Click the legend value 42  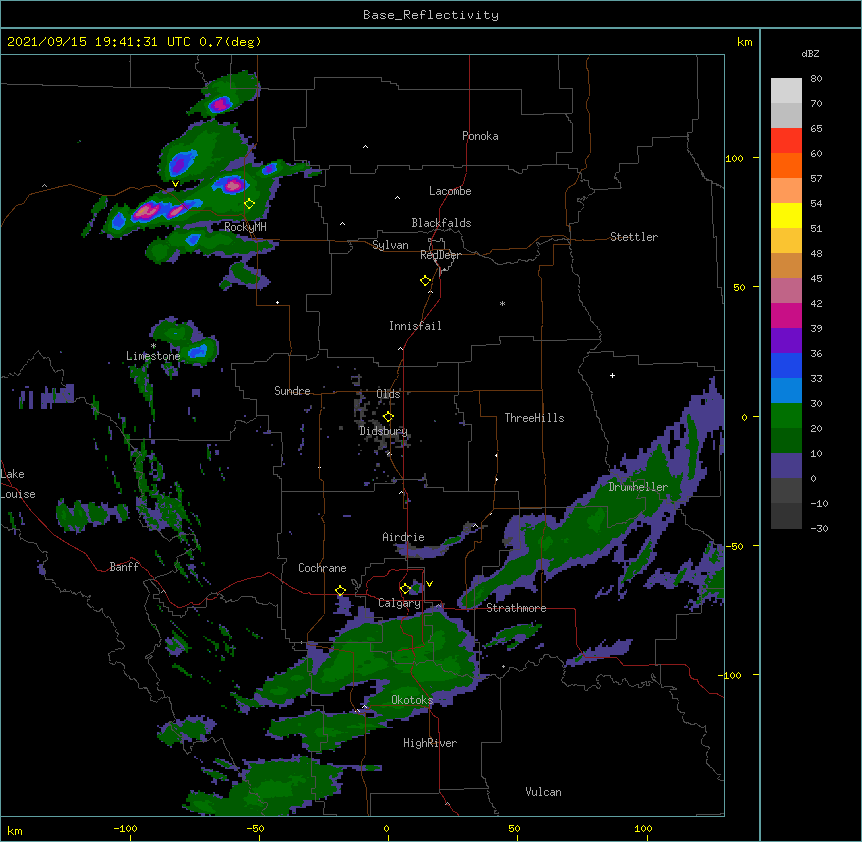click(816, 303)
